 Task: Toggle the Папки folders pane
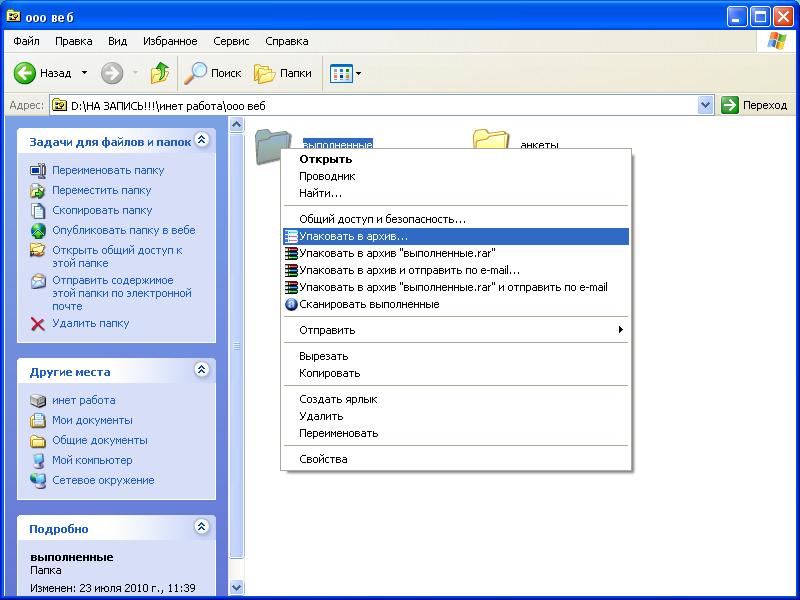(x=283, y=73)
